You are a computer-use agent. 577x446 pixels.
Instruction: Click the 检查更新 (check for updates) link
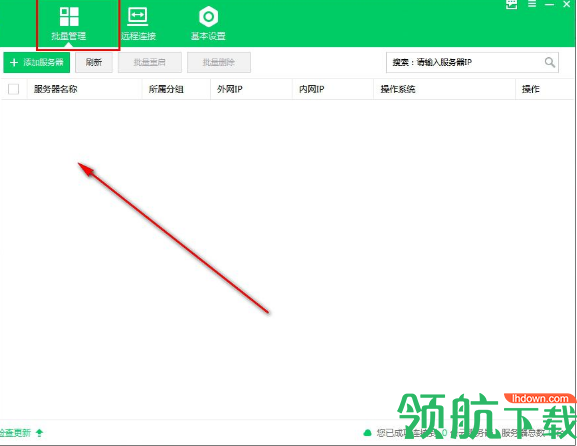[x=15, y=433]
